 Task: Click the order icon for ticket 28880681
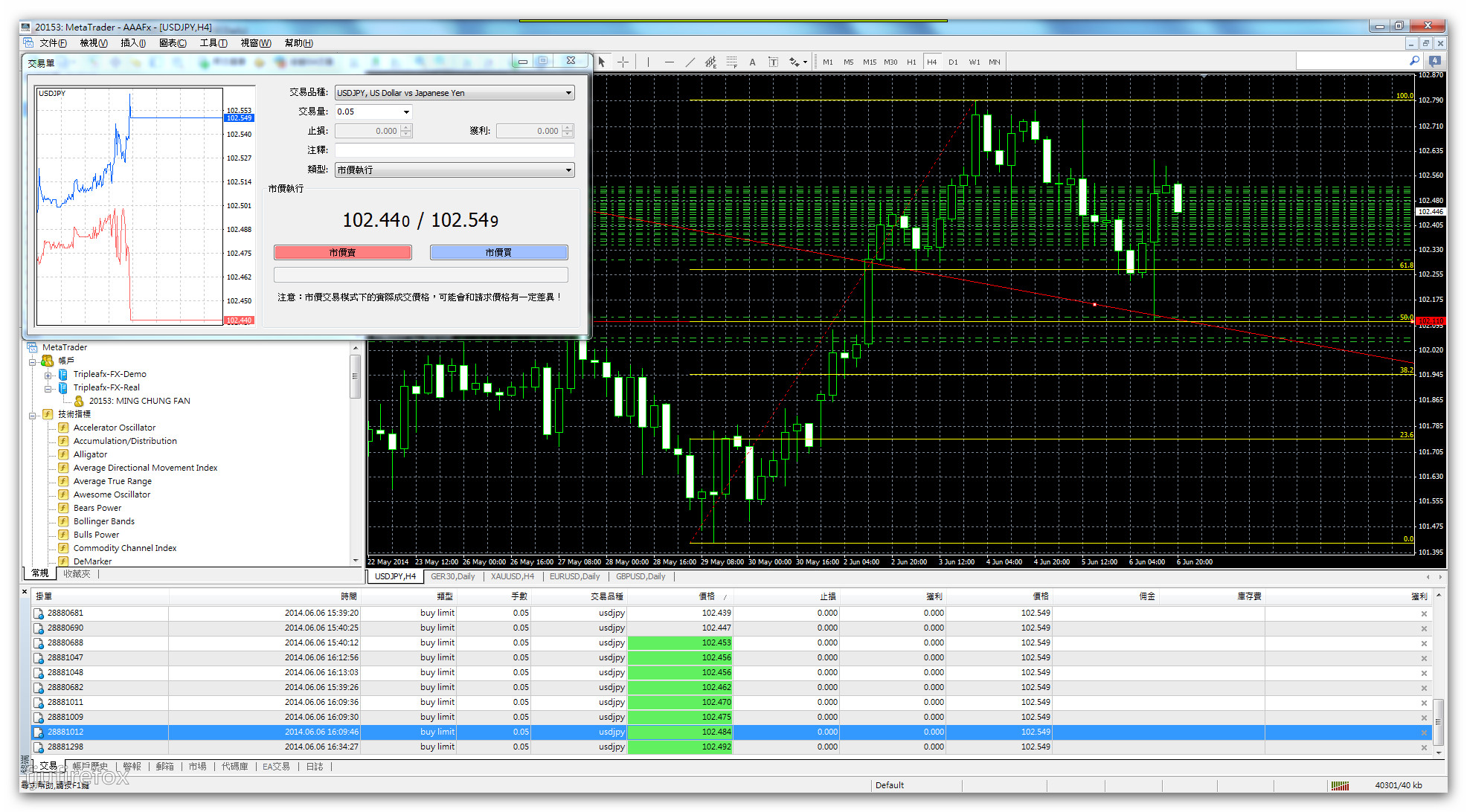pyautogui.click(x=39, y=613)
